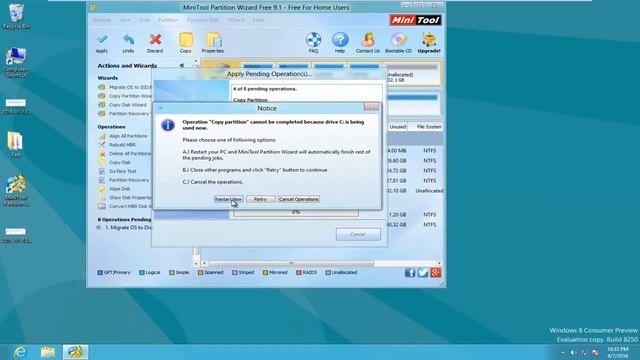
Task: Open the Partition menu
Action: tap(168, 20)
